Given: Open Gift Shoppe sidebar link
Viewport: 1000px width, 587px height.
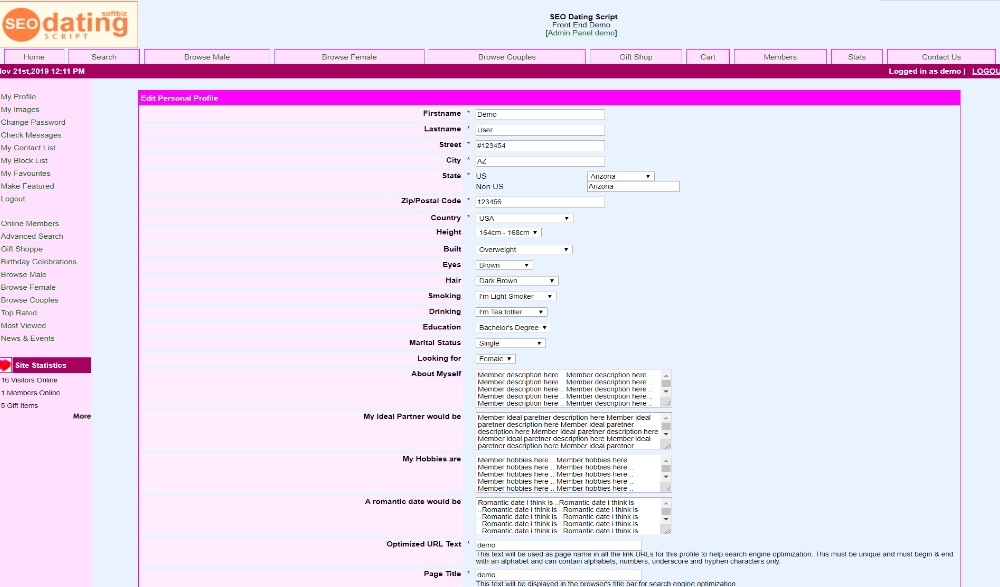Looking at the screenshot, I should point(22,249).
